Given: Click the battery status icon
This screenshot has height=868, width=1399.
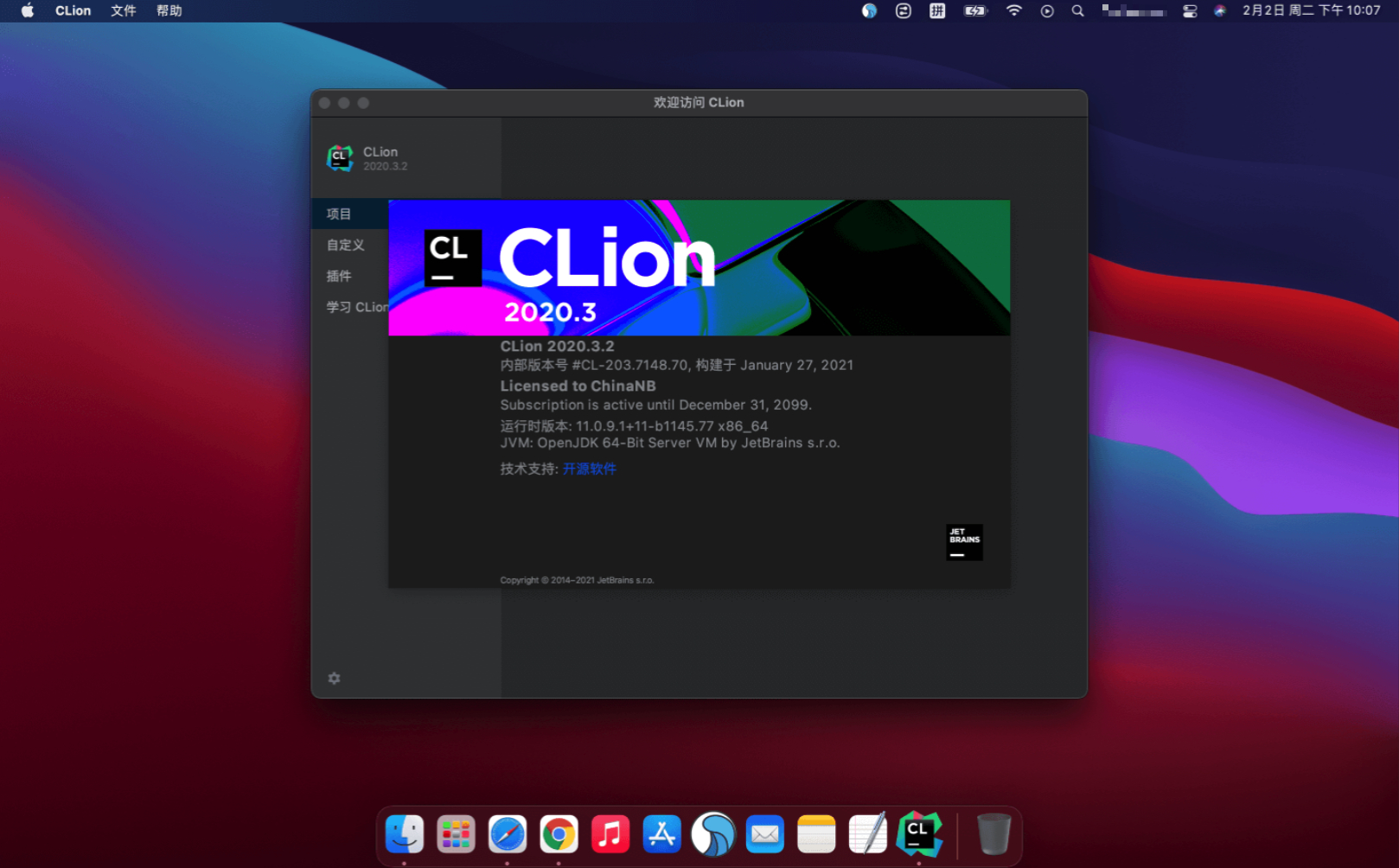Looking at the screenshot, I should (x=975, y=11).
